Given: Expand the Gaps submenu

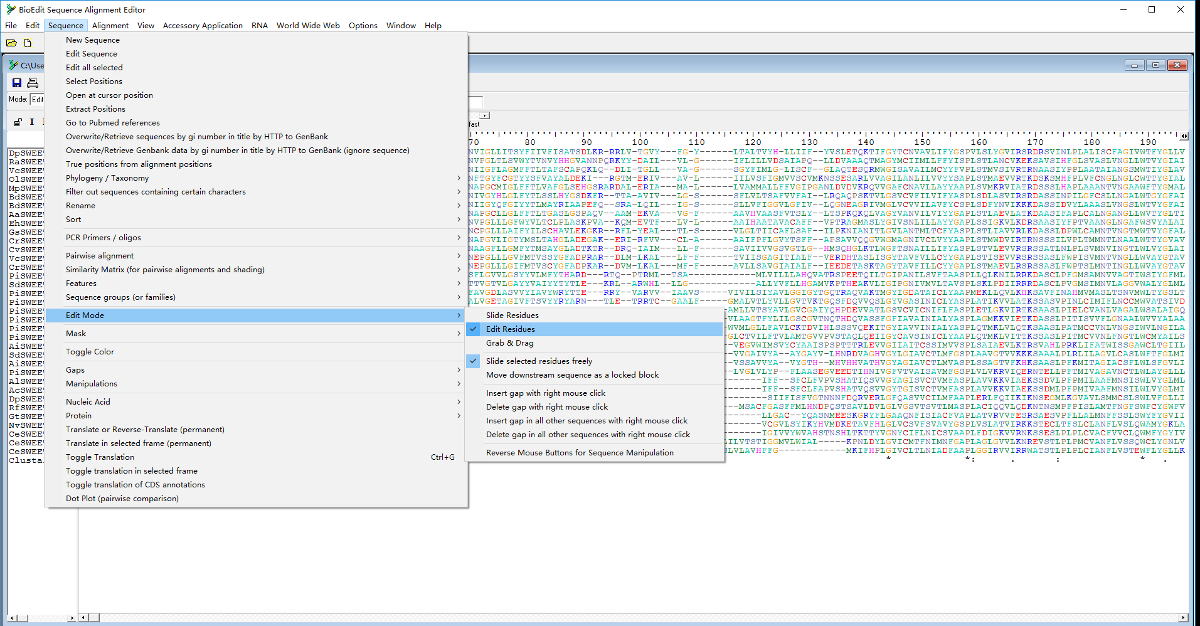Looking at the screenshot, I should tap(75, 370).
